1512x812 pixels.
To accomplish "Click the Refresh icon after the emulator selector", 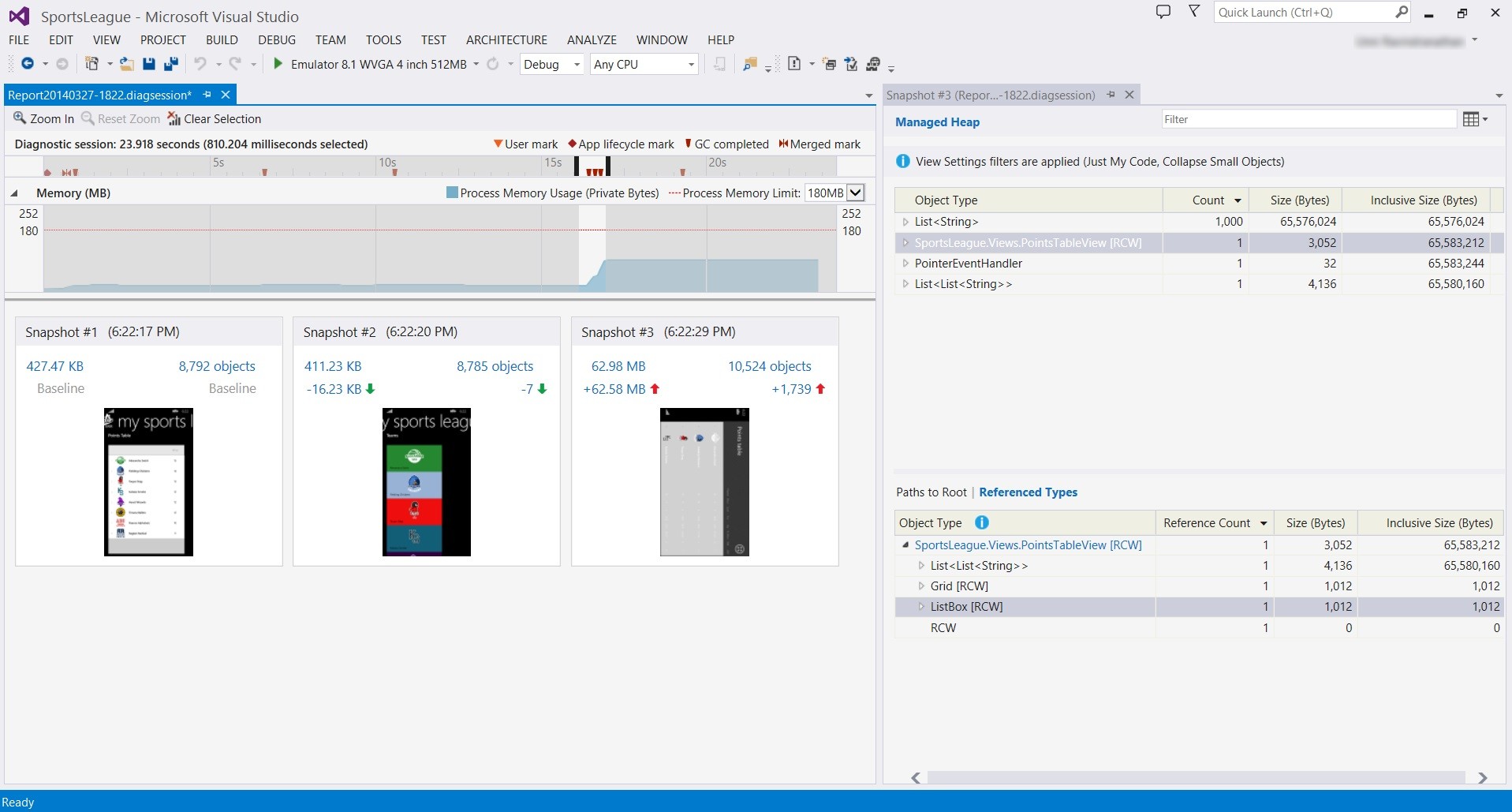I will tap(493, 64).
